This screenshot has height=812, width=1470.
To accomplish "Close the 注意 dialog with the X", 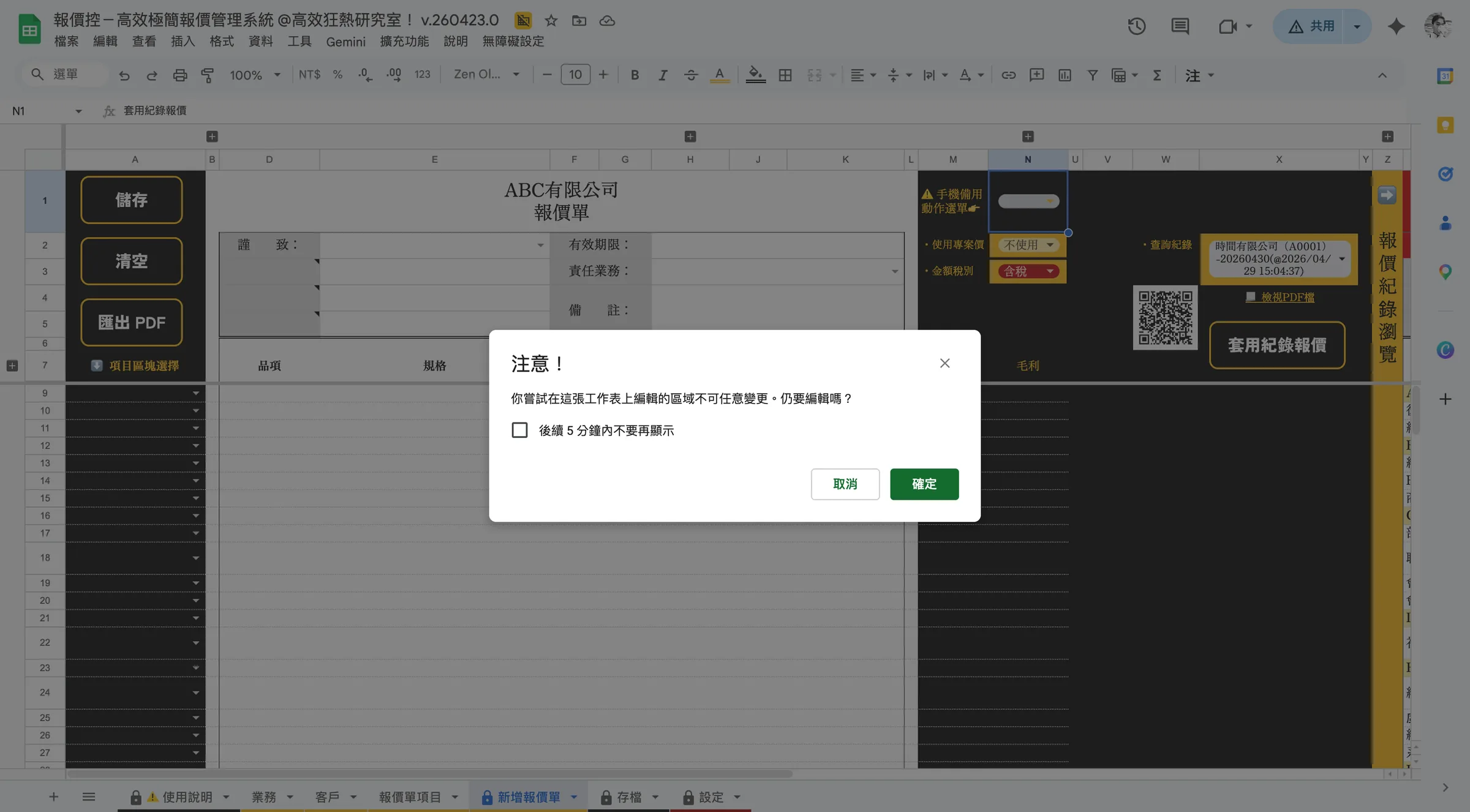I will [944, 363].
